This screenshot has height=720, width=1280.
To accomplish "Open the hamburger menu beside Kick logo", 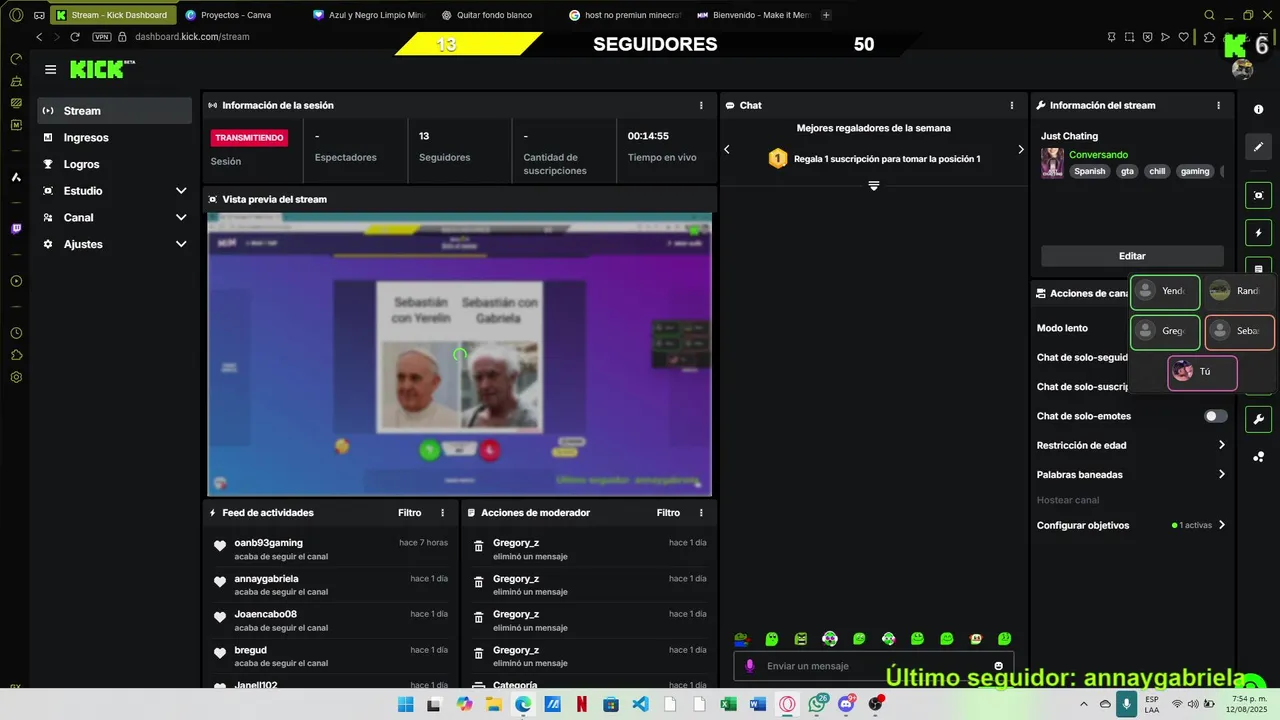I will pos(50,70).
